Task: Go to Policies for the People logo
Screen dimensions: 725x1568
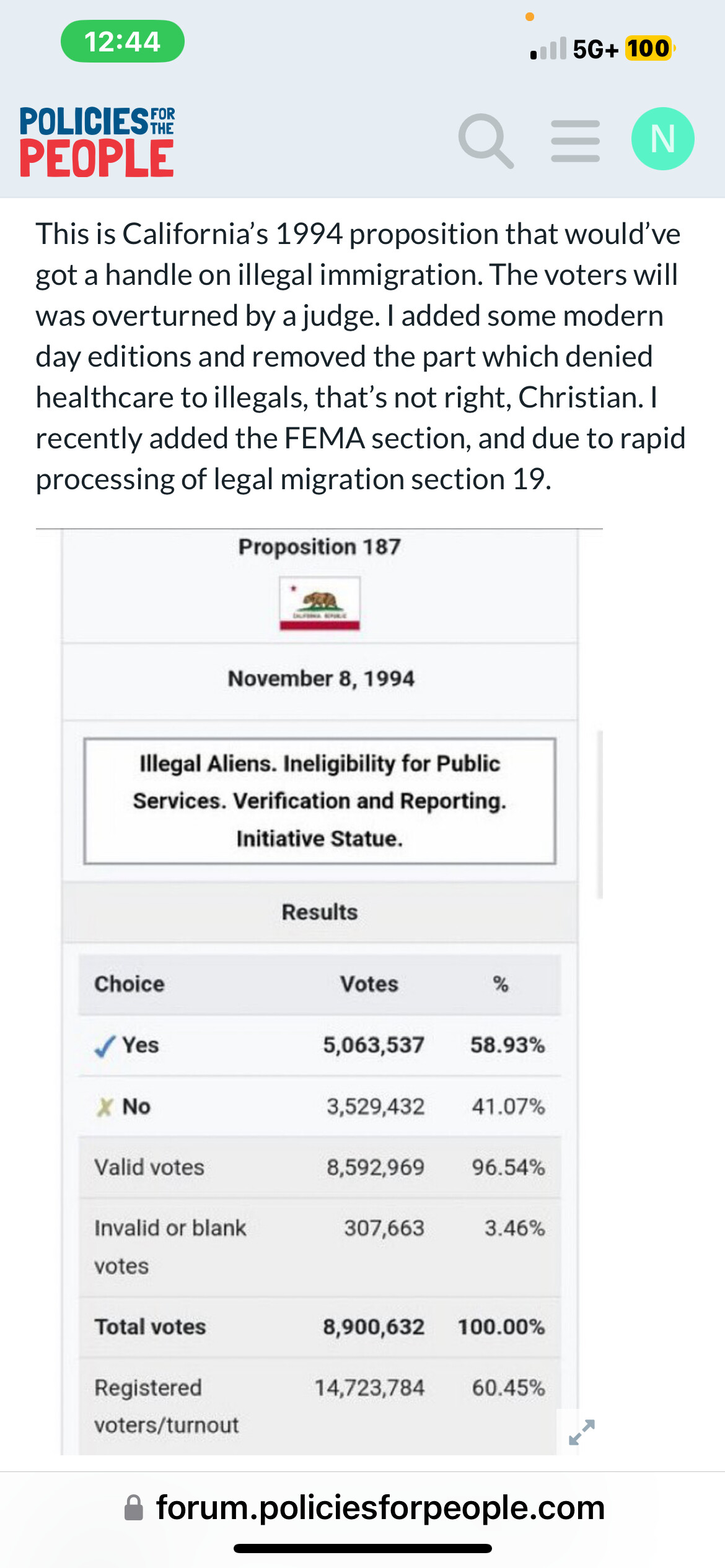Action: pos(97,142)
